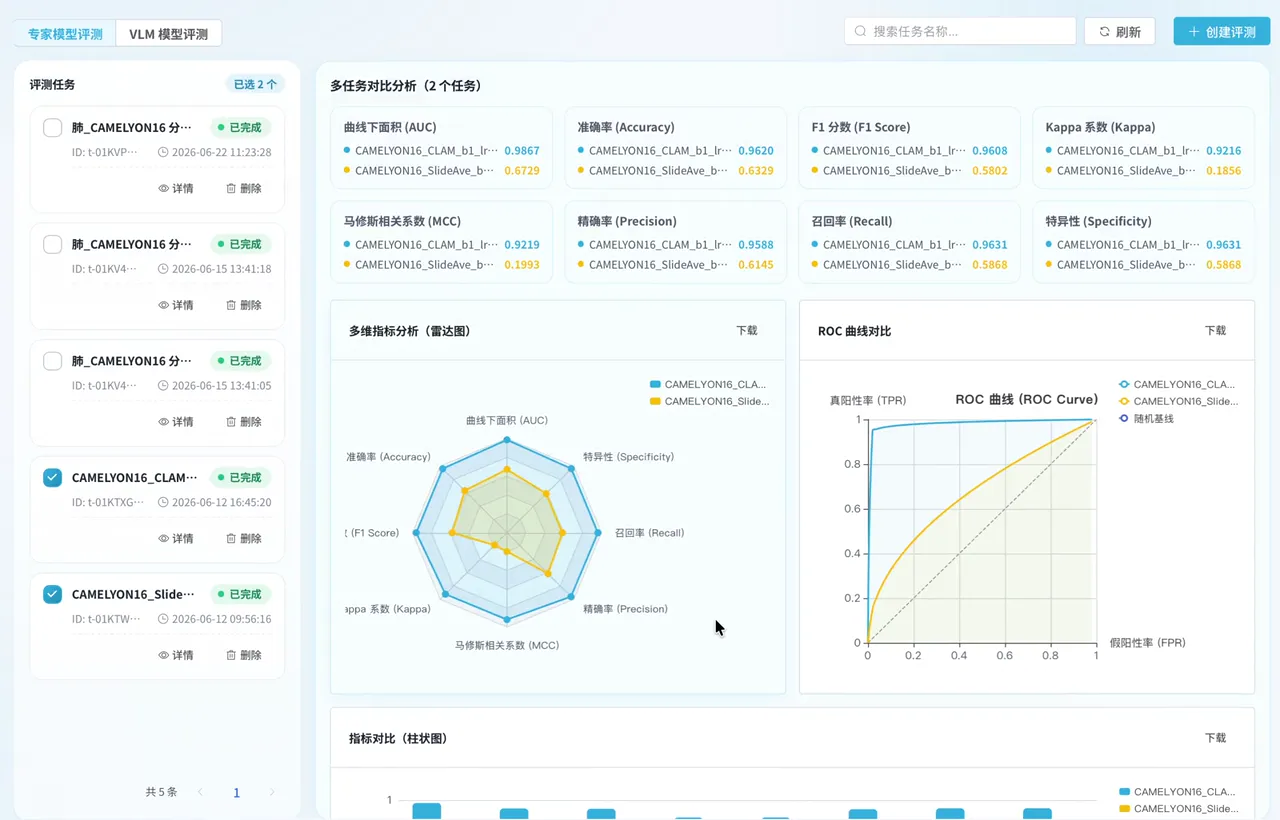Viewport: 1280px width, 820px height.
Task: Toggle CAMELYON16_CLA legend in the radar chart
Action: (708, 384)
